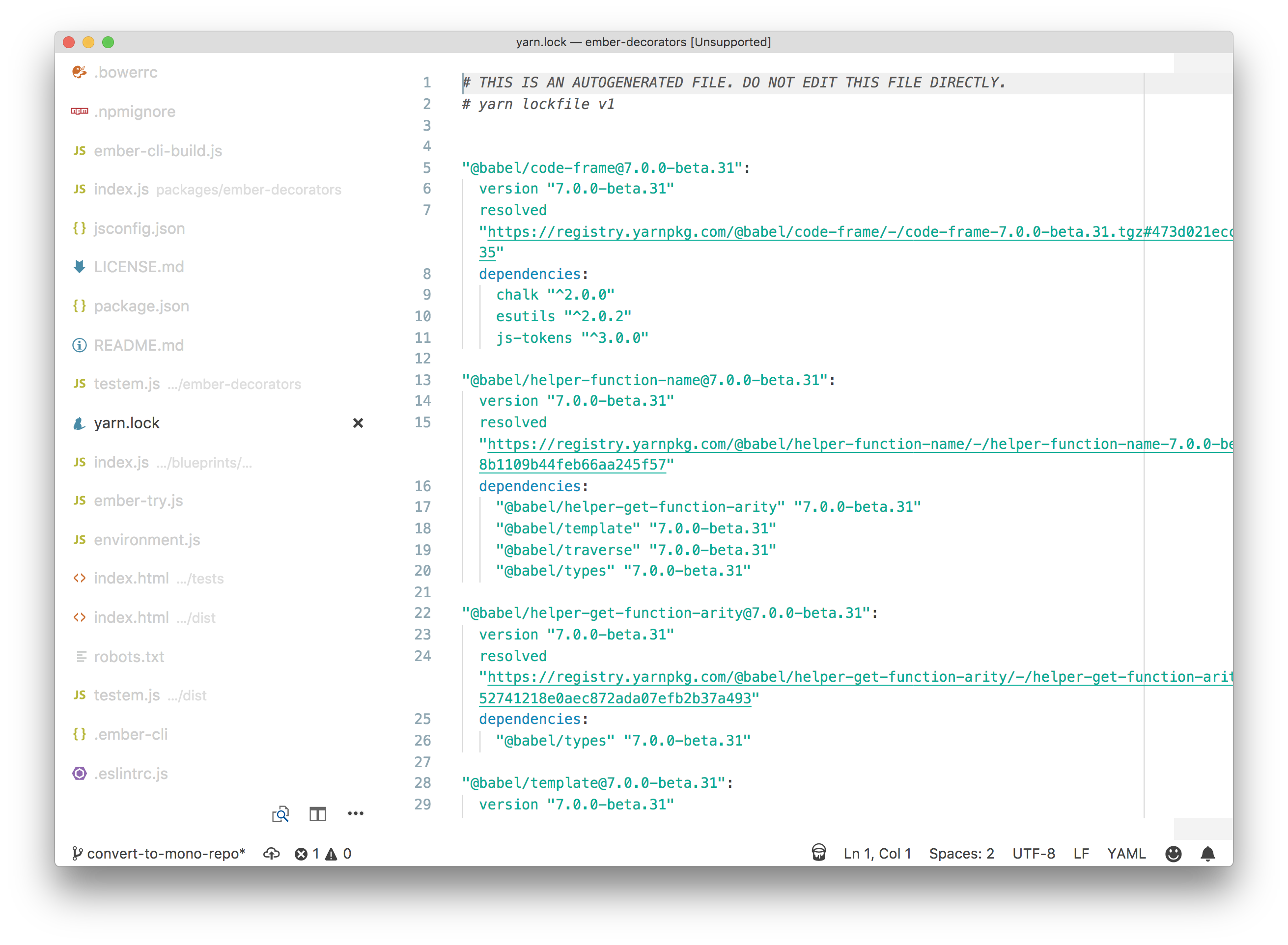This screenshot has height=945, width=1288.
Task: Click the feedback smiley icon
Action: point(1173,854)
